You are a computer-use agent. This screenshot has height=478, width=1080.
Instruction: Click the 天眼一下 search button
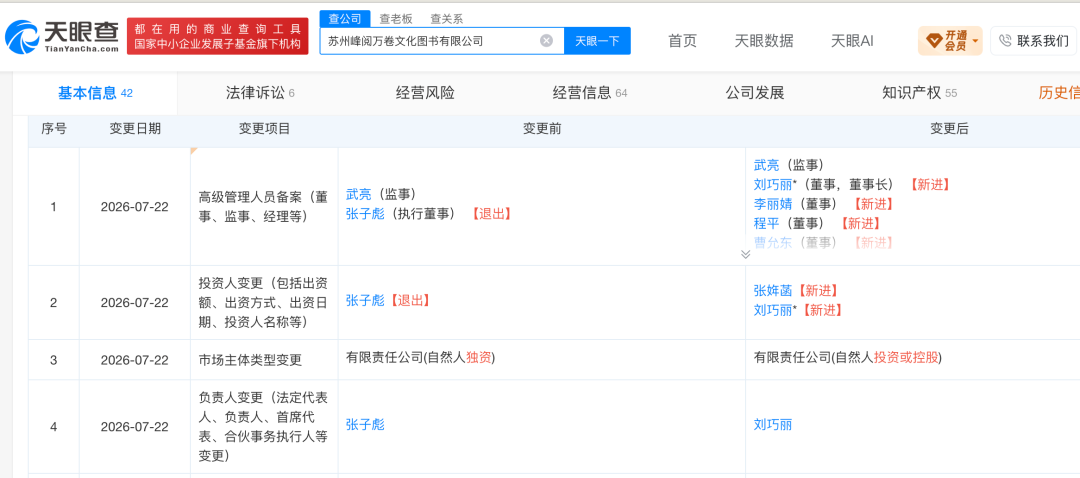pyautogui.click(x=597, y=41)
